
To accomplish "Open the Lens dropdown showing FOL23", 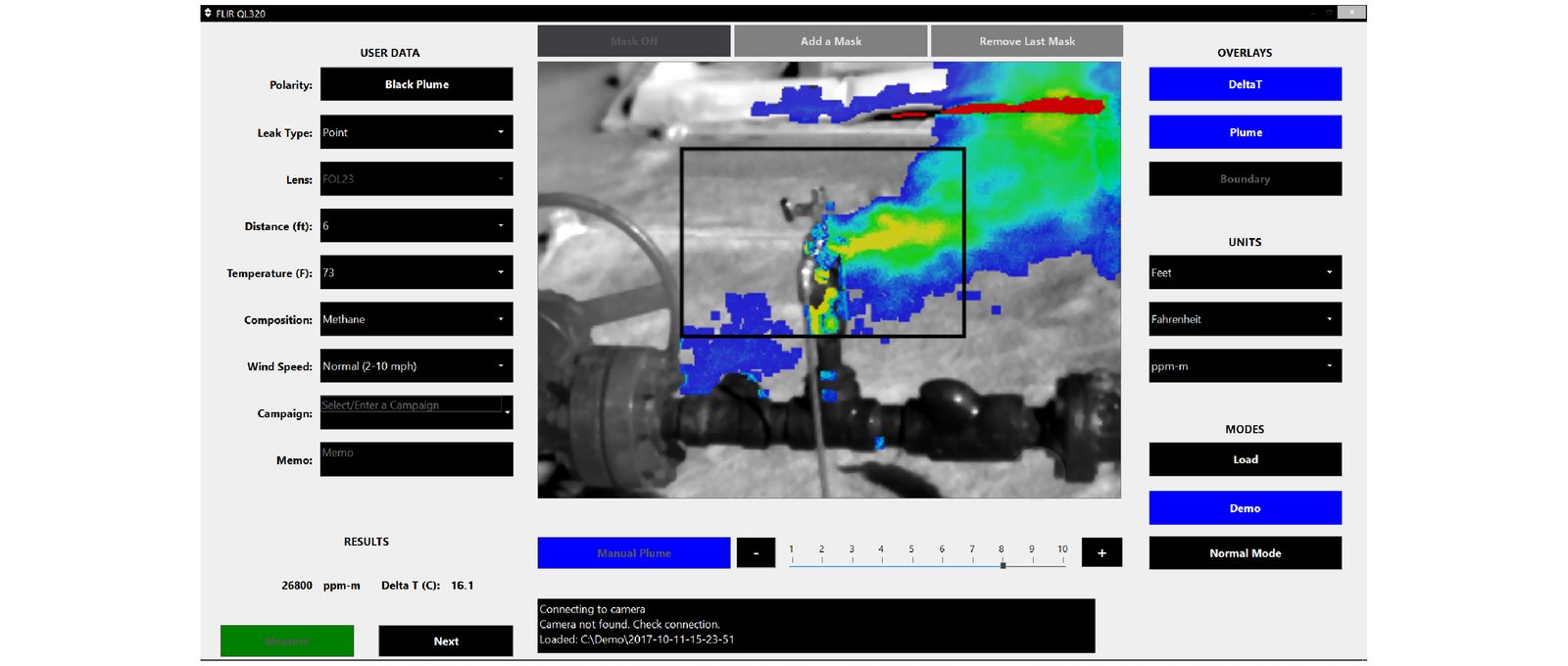I will (416, 179).
